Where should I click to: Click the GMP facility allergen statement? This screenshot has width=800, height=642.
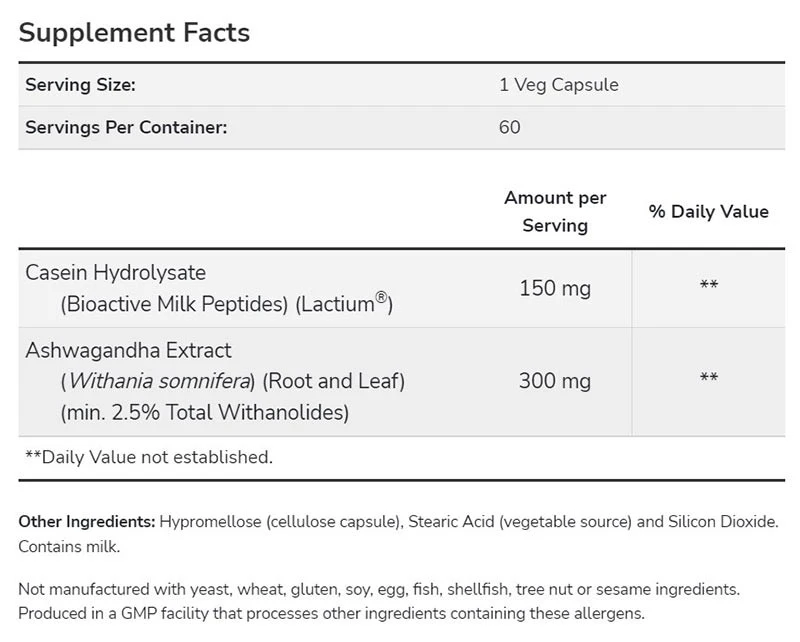(x=331, y=613)
